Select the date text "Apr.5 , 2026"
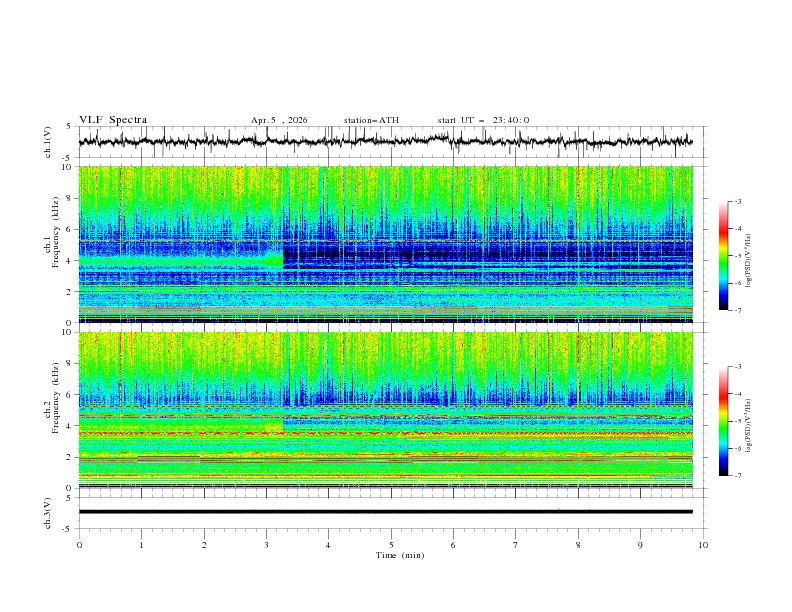Viewport: 792px width, 612px height. tap(279, 120)
